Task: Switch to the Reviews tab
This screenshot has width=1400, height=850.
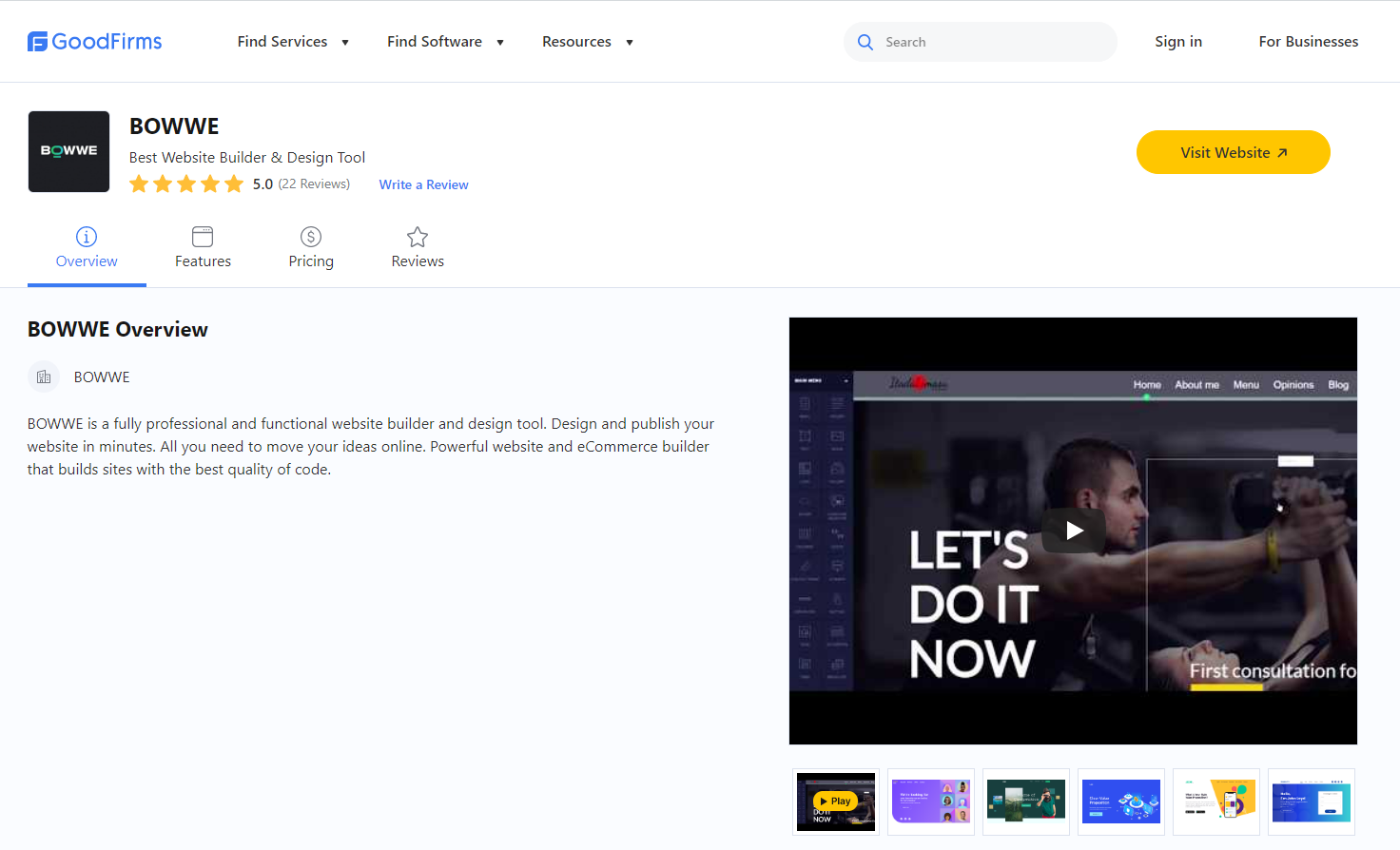Action: pos(418,249)
